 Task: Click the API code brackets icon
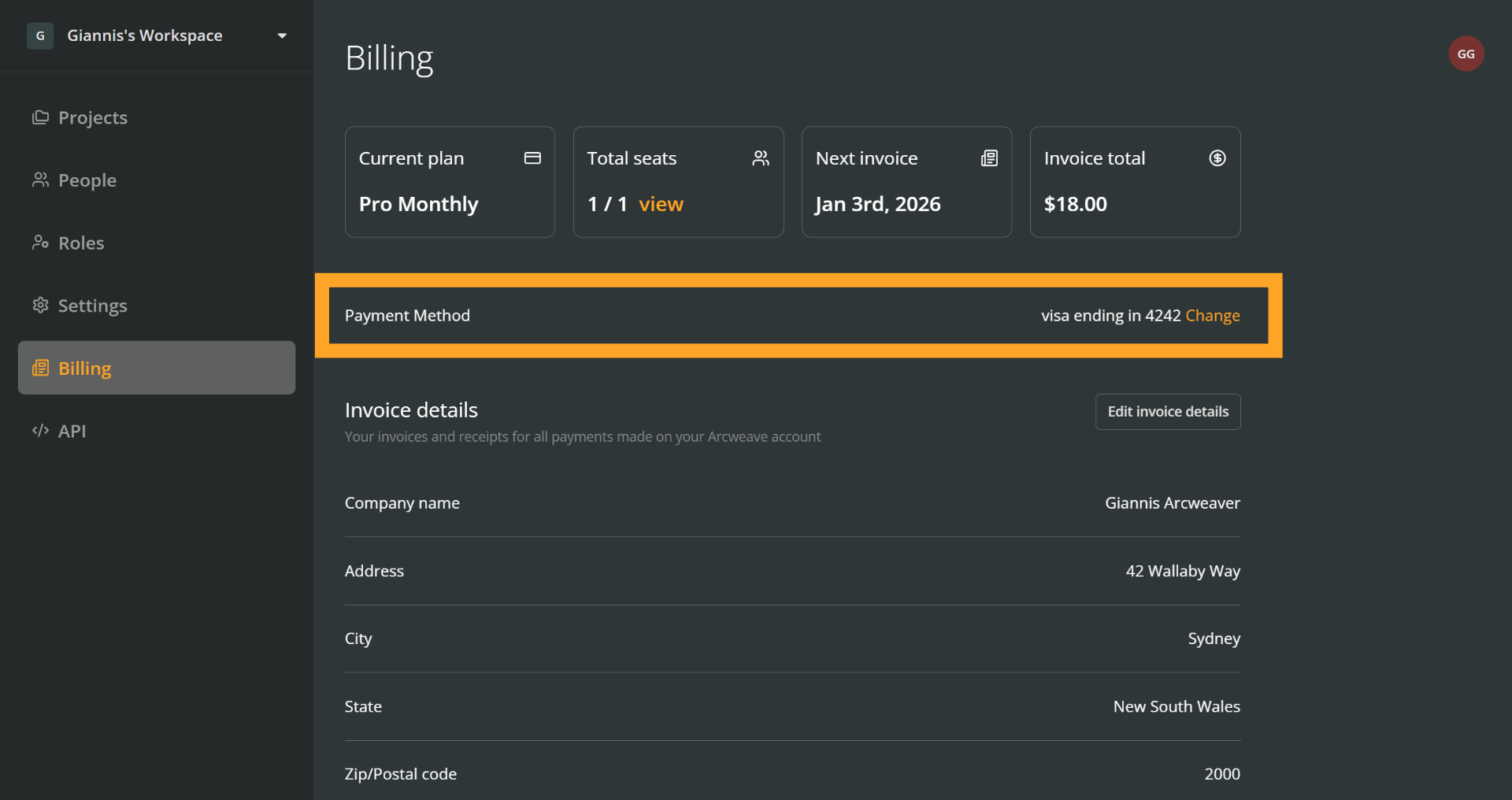tap(40, 431)
